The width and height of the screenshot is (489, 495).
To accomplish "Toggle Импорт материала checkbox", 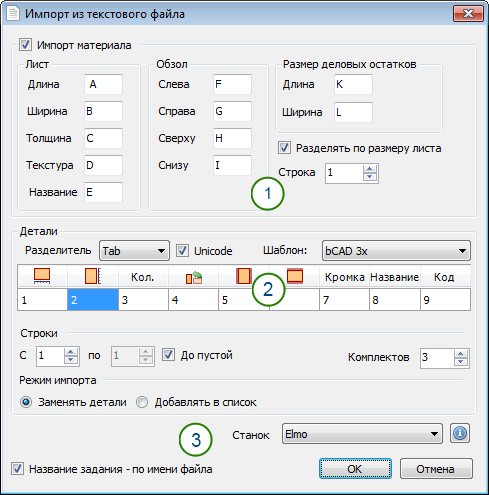I will [x=25, y=45].
